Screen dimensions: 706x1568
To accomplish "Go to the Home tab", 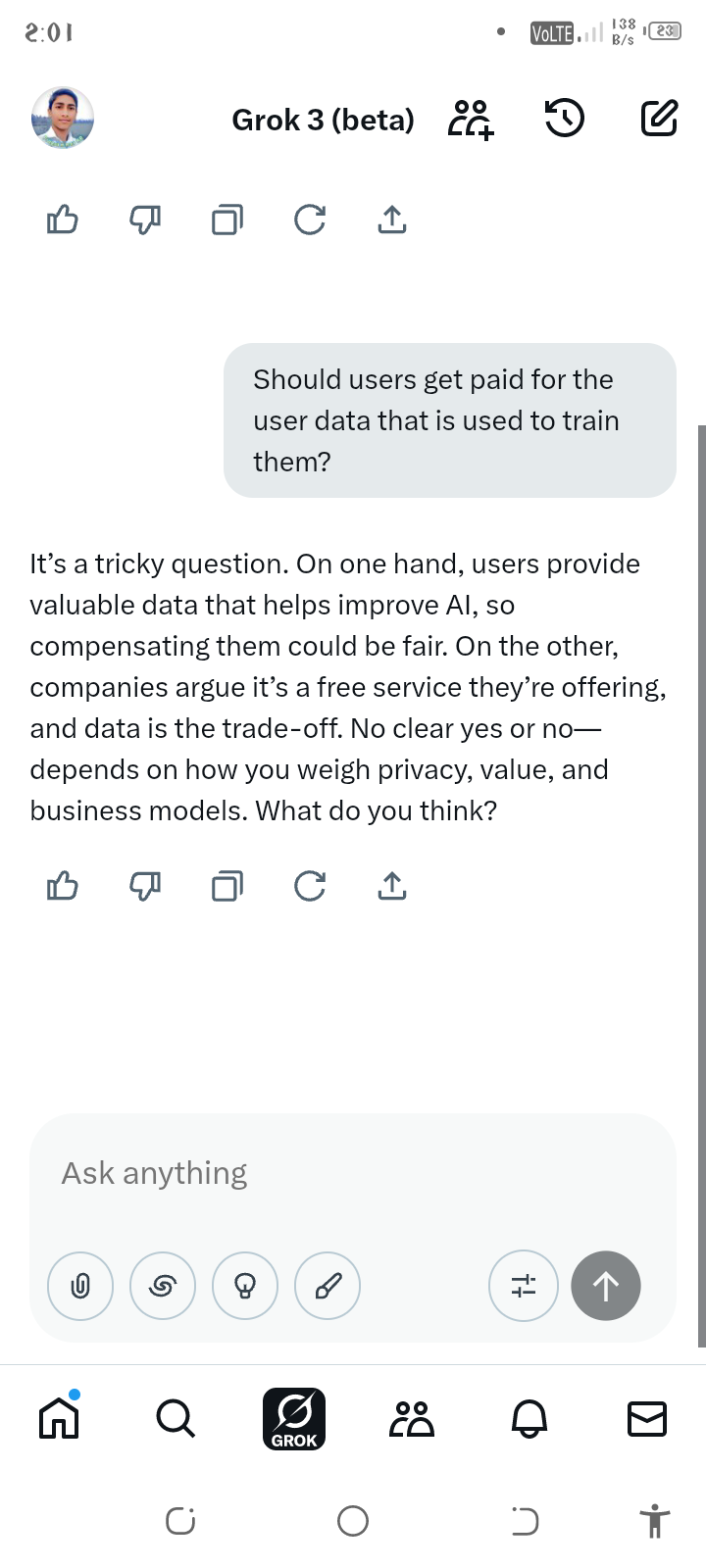I will 59,1417.
